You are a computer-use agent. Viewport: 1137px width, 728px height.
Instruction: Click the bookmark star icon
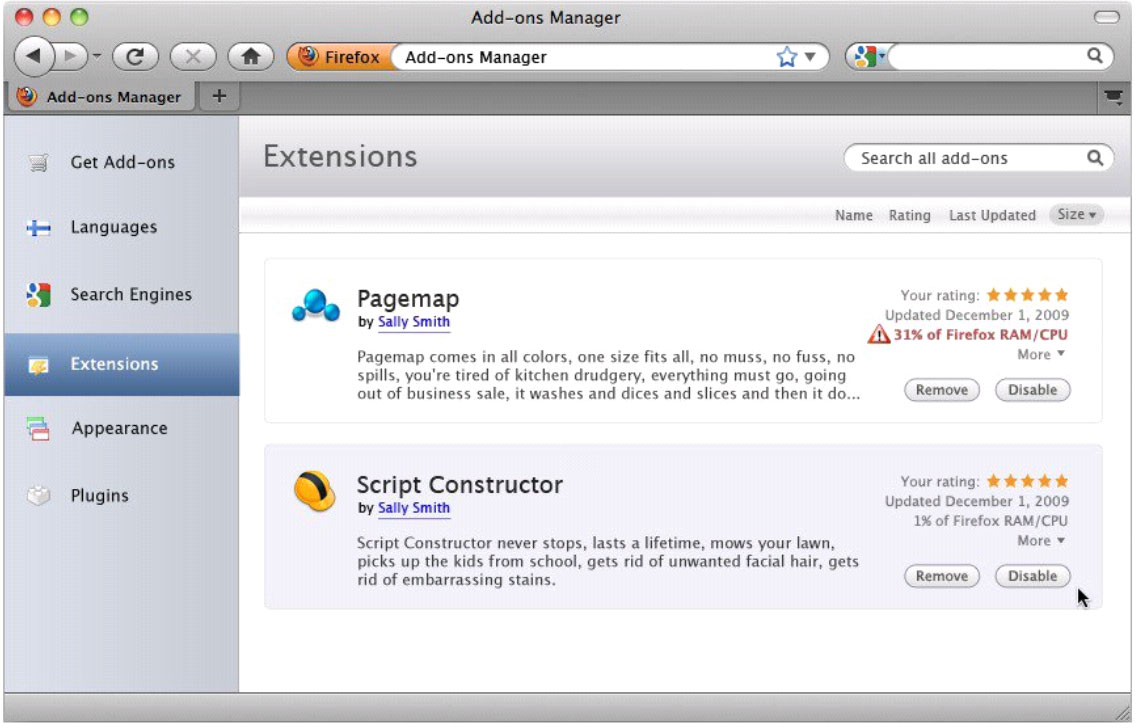[787, 57]
